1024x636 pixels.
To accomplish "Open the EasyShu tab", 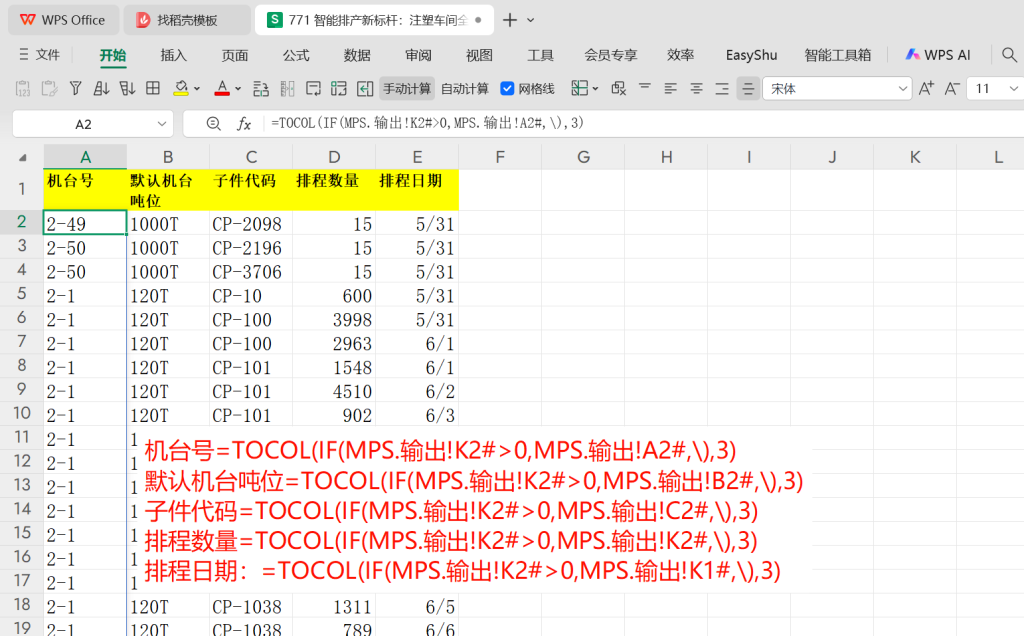I will [751, 56].
